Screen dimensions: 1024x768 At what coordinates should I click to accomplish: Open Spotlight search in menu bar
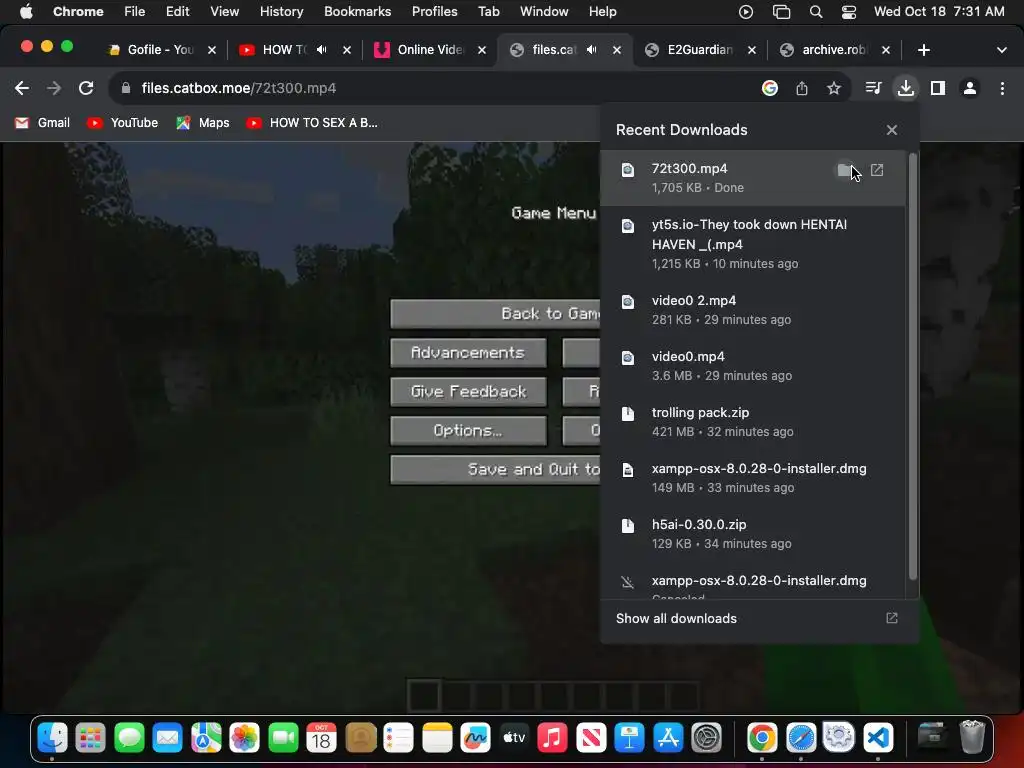click(x=816, y=12)
